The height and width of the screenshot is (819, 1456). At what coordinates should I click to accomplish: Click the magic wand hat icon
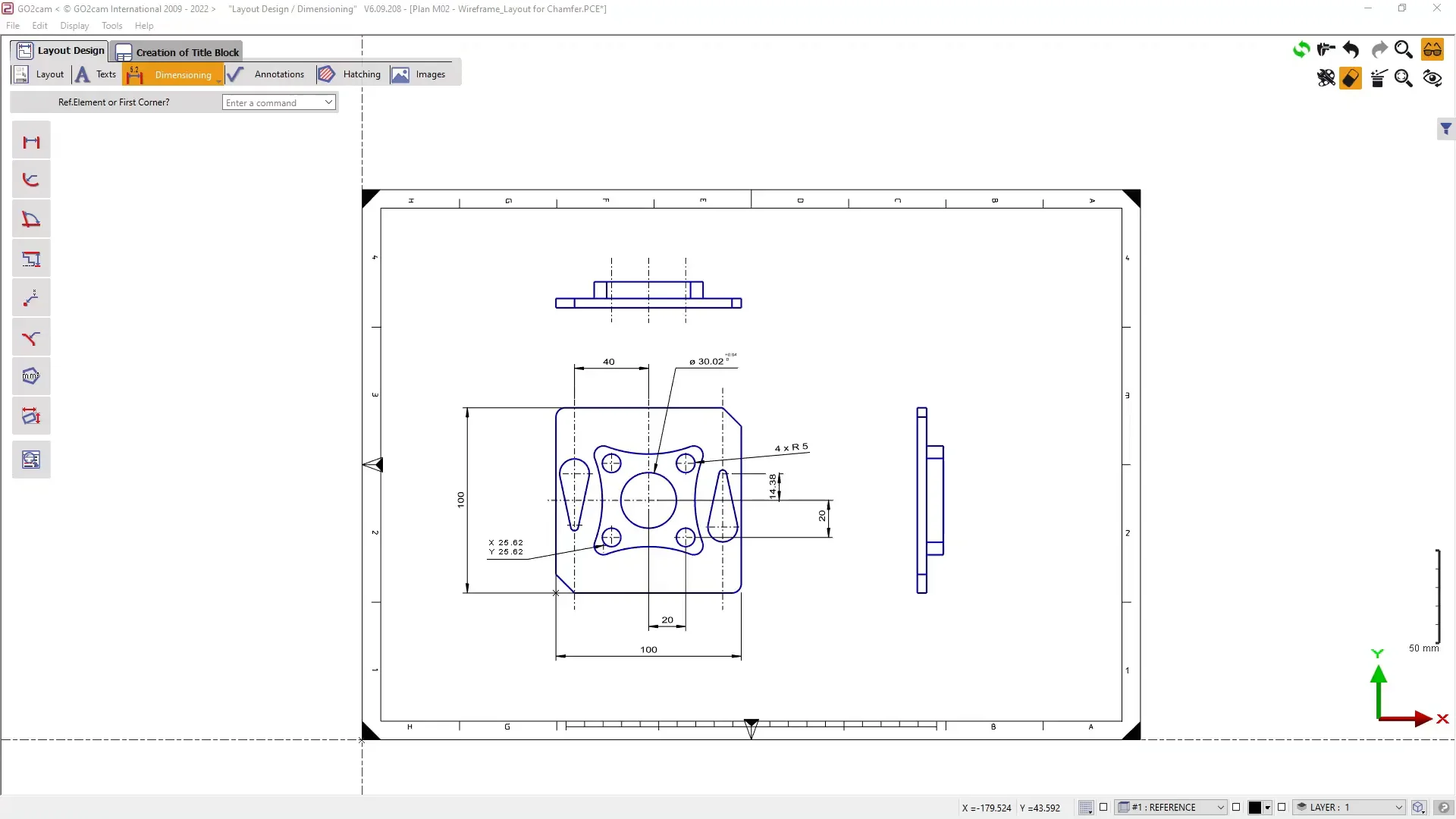pyautogui.click(x=1379, y=78)
